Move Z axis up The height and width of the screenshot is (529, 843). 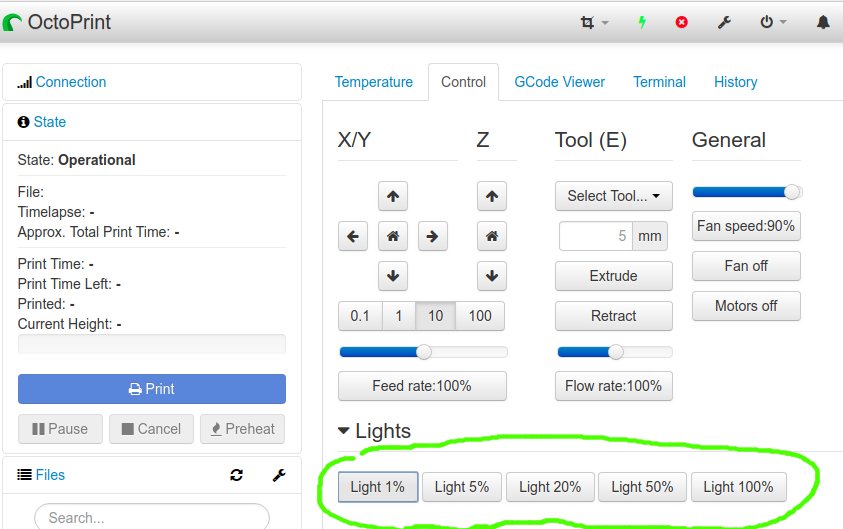tap(492, 196)
